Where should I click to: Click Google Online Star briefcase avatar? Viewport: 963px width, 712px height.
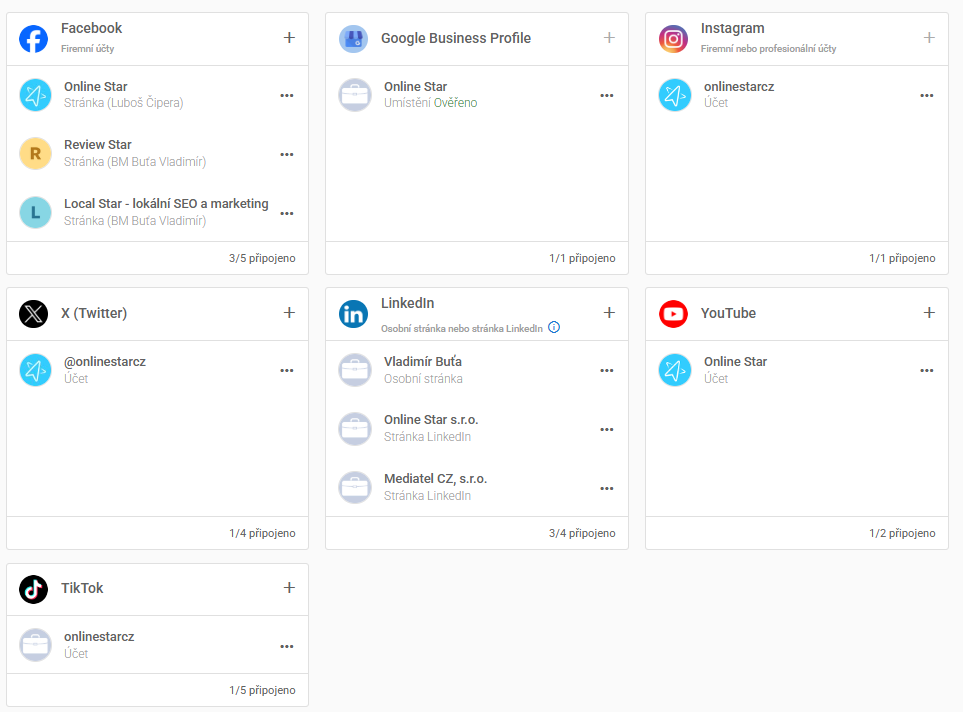tap(355, 95)
